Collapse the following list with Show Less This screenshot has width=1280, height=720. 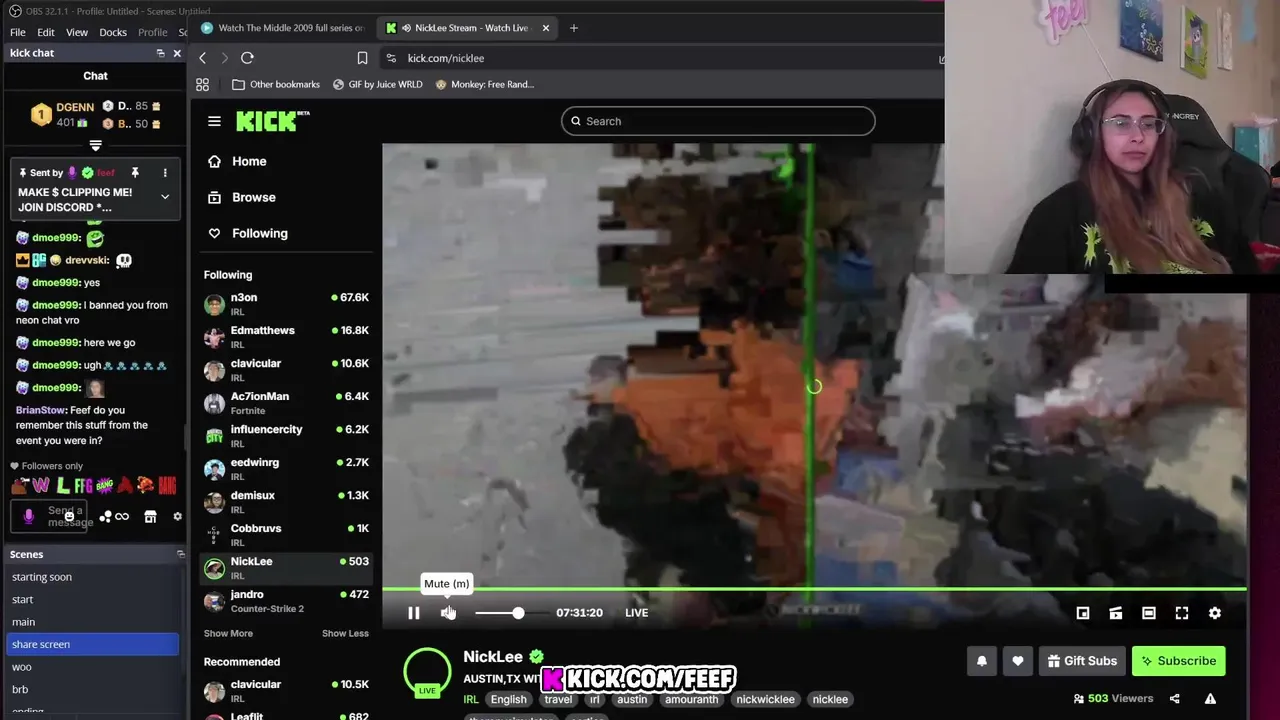345,633
